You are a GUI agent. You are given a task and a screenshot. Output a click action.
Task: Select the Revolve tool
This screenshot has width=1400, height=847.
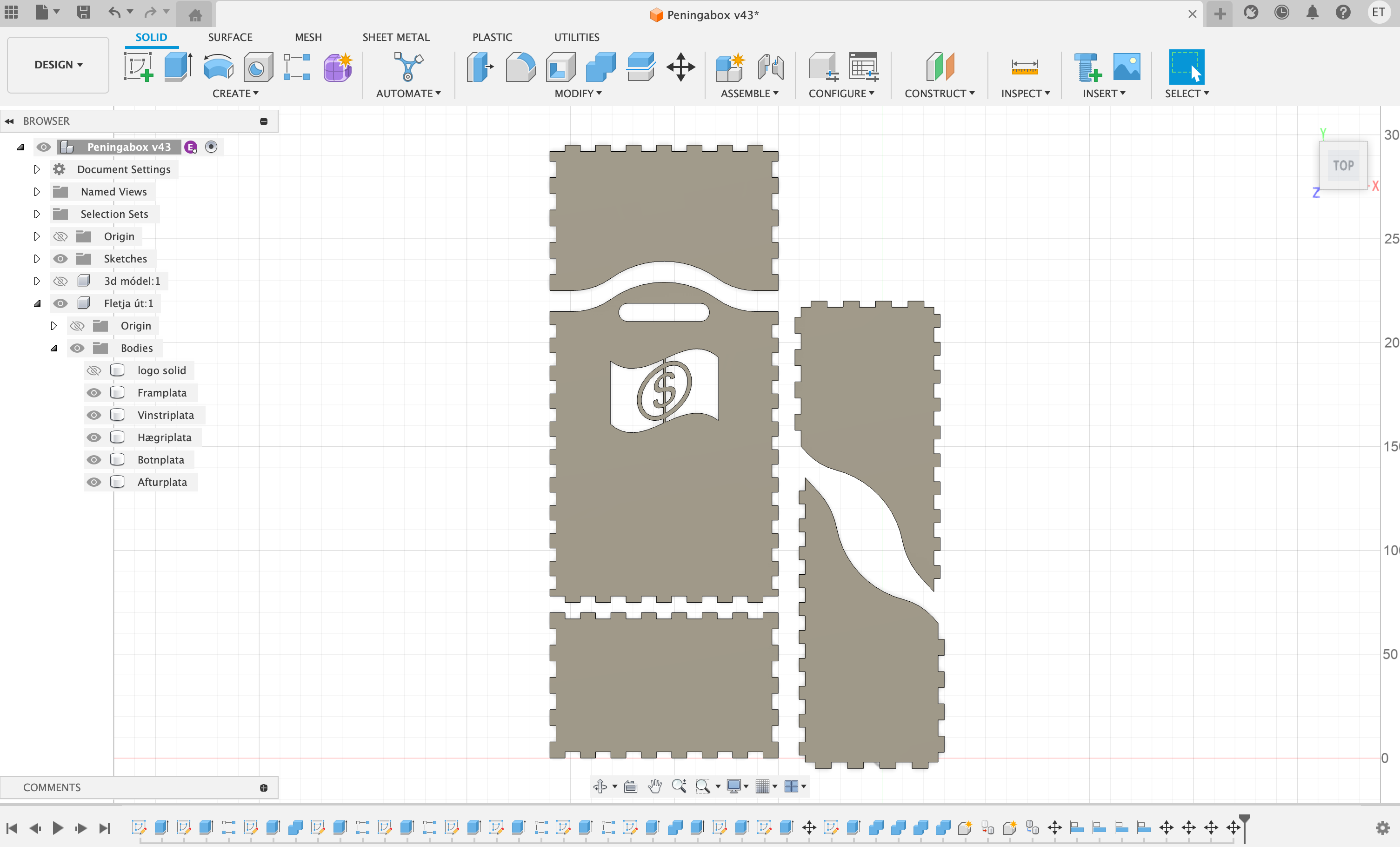(x=218, y=67)
